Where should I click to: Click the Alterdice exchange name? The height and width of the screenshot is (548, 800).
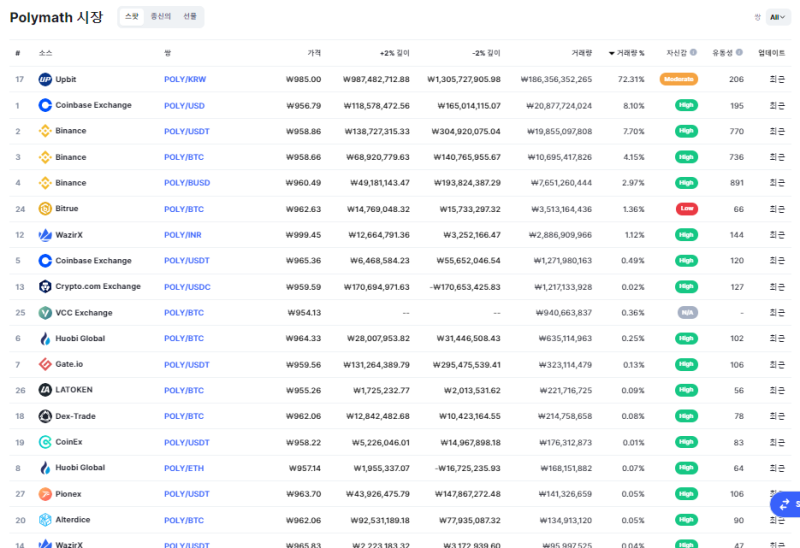tap(73, 519)
